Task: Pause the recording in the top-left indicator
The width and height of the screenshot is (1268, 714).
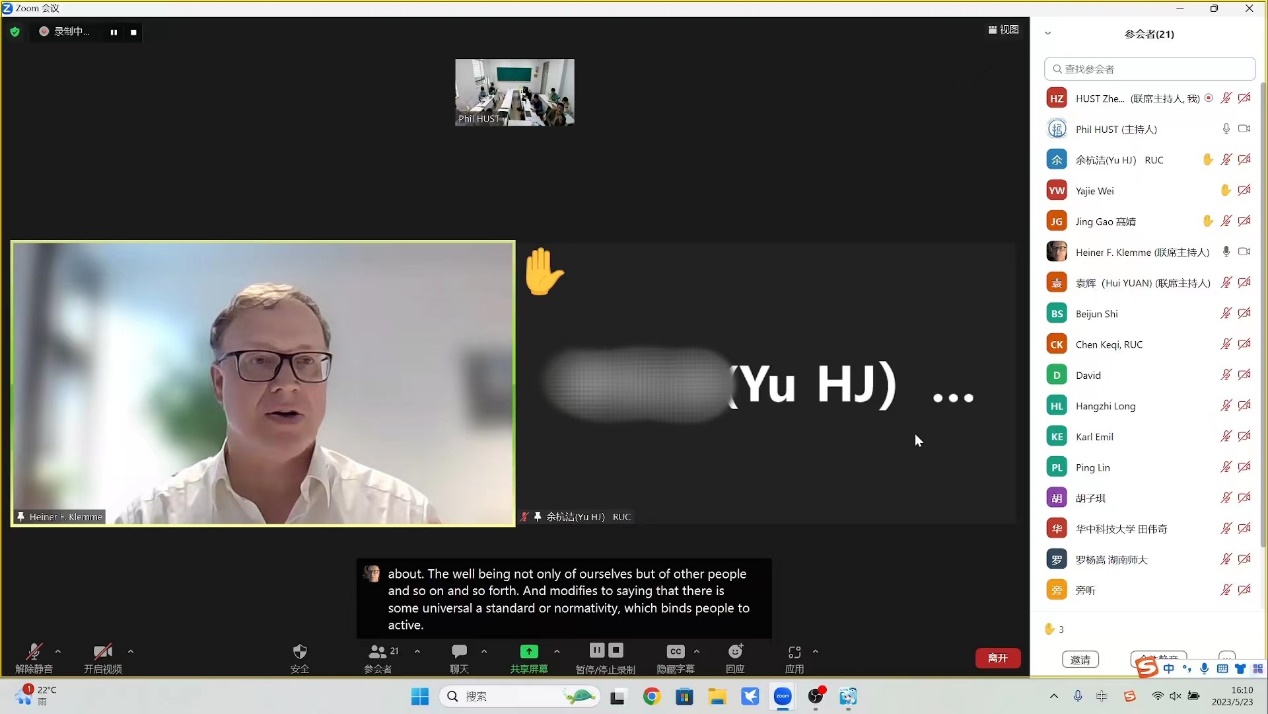Action: point(114,32)
